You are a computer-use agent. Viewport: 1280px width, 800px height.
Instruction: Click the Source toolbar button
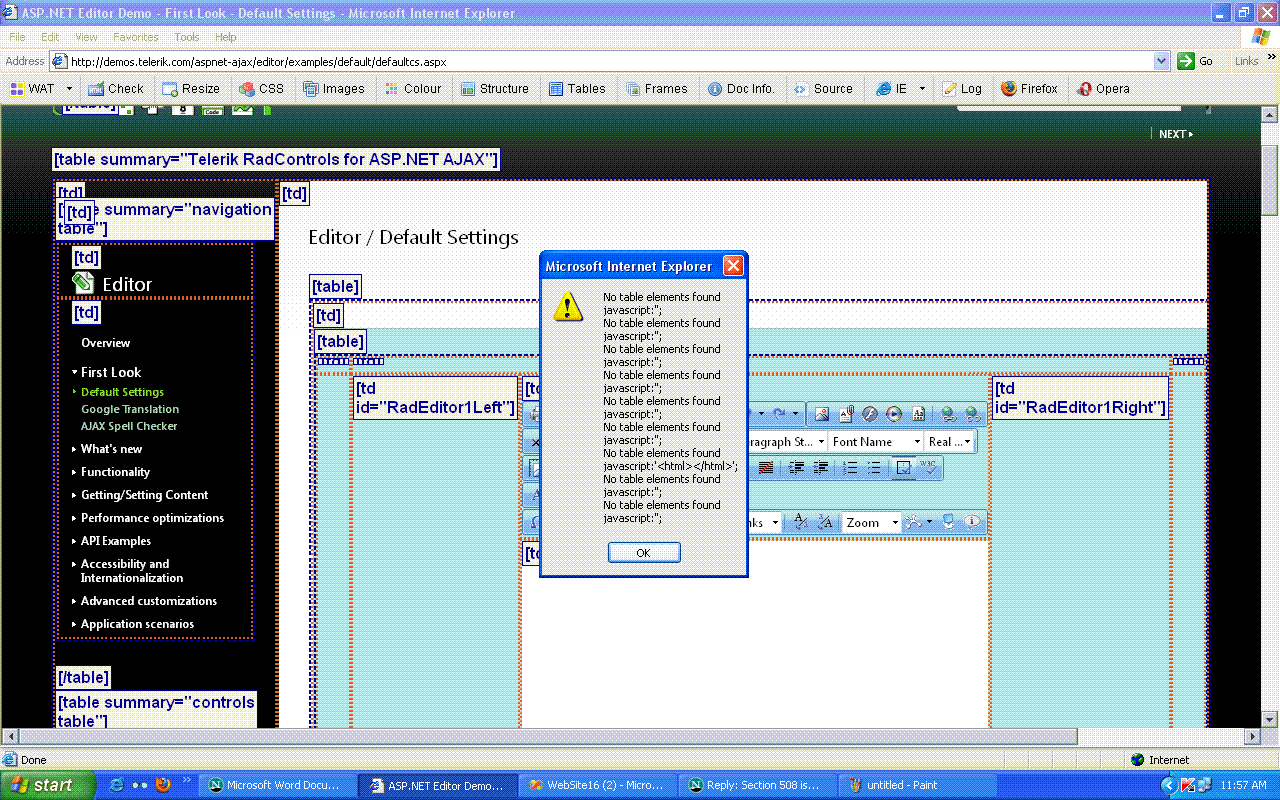[823, 89]
